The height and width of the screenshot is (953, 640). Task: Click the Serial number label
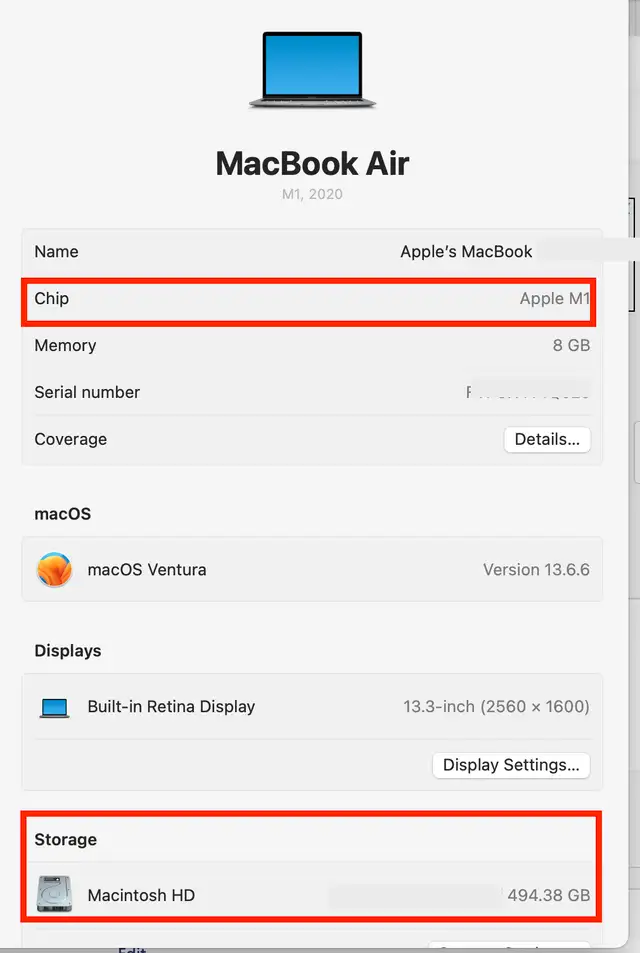pyautogui.click(x=87, y=392)
